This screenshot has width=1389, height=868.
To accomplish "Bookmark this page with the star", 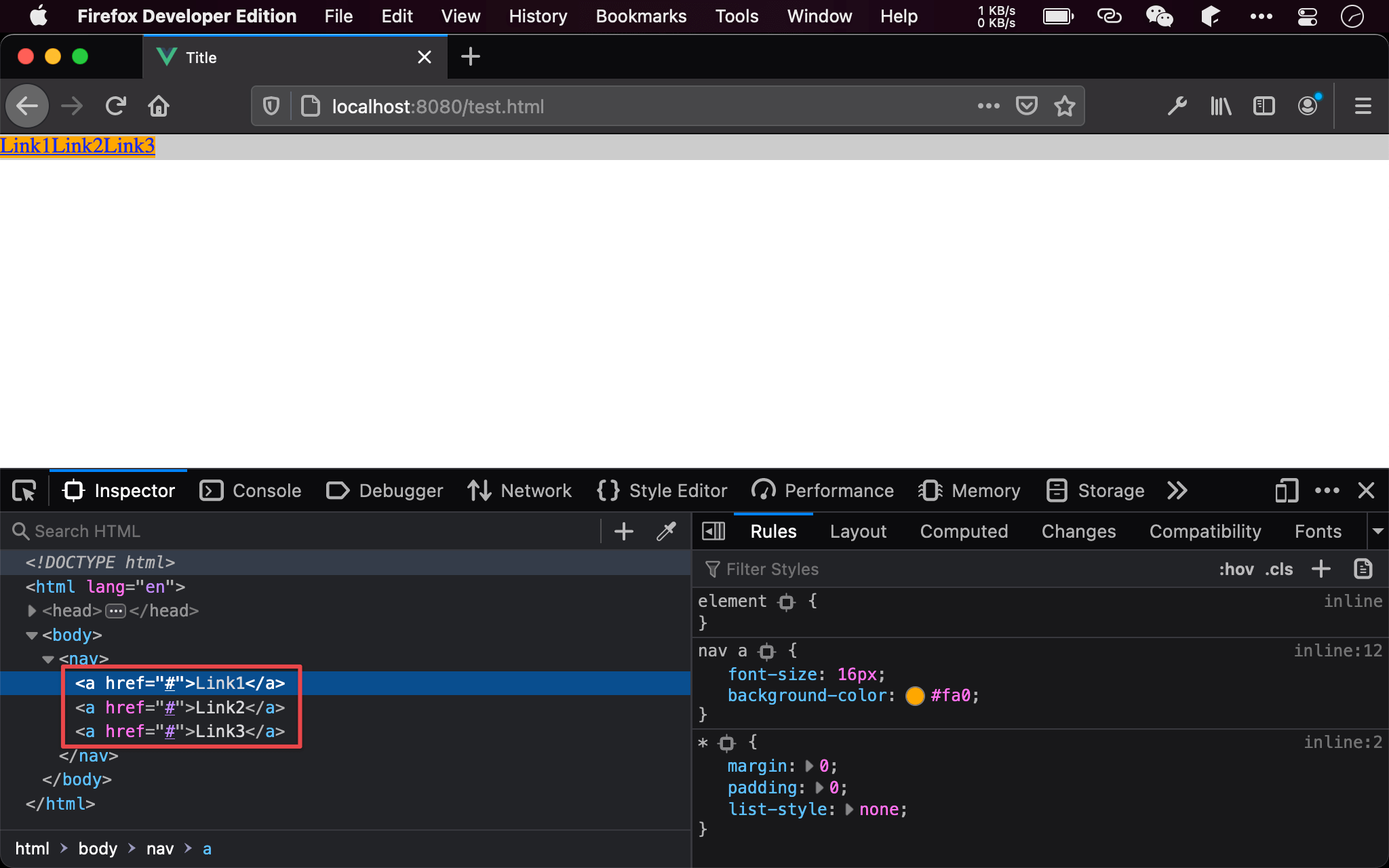I will pos(1065,106).
